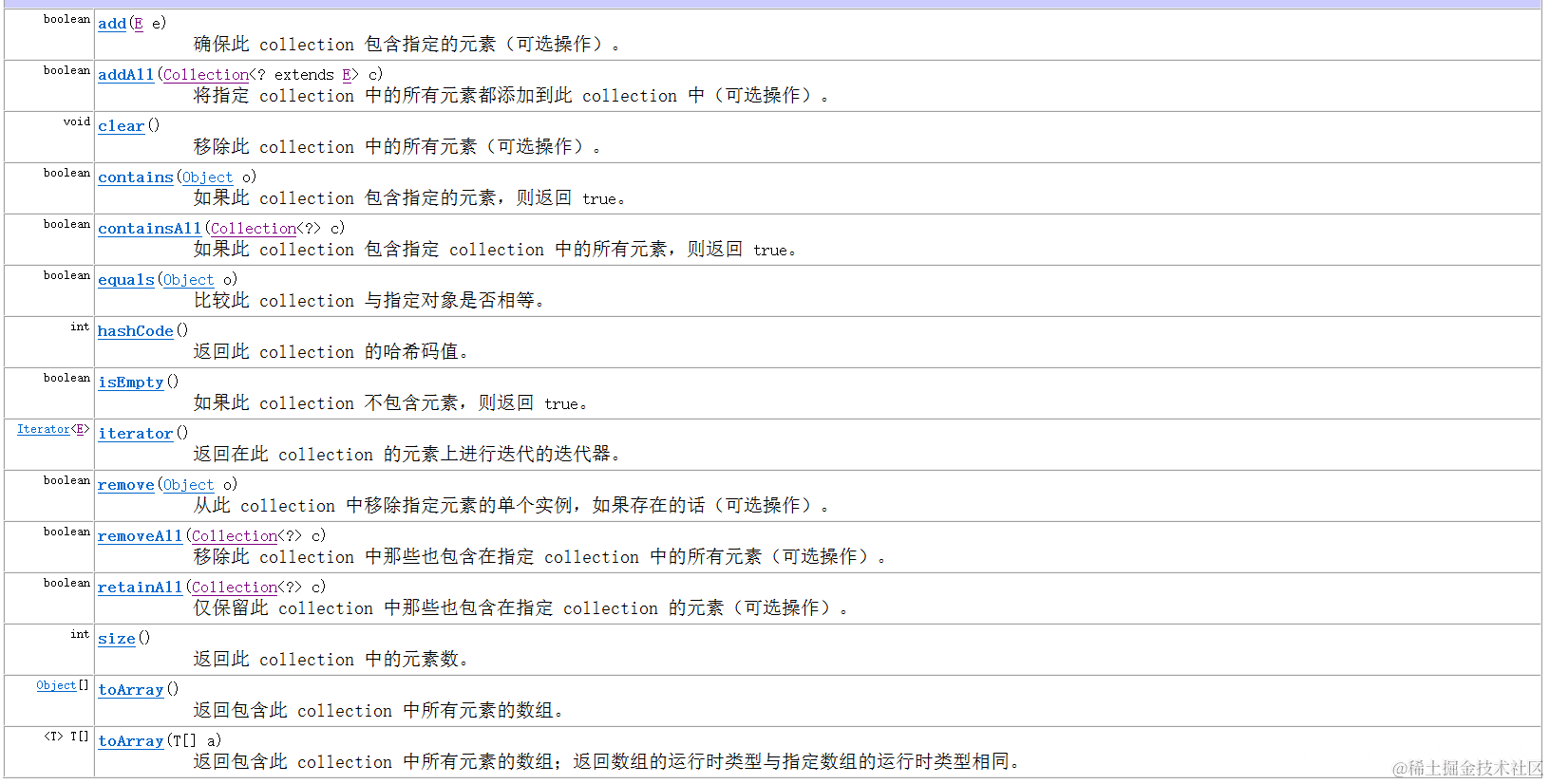This screenshot has width=1550, height=784.
Task: Open the hashCode method link
Action: pyautogui.click(x=136, y=331)
